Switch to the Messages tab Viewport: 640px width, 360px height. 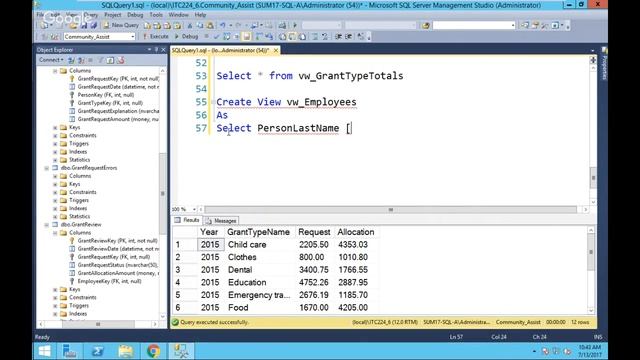(x=221, y=220)
